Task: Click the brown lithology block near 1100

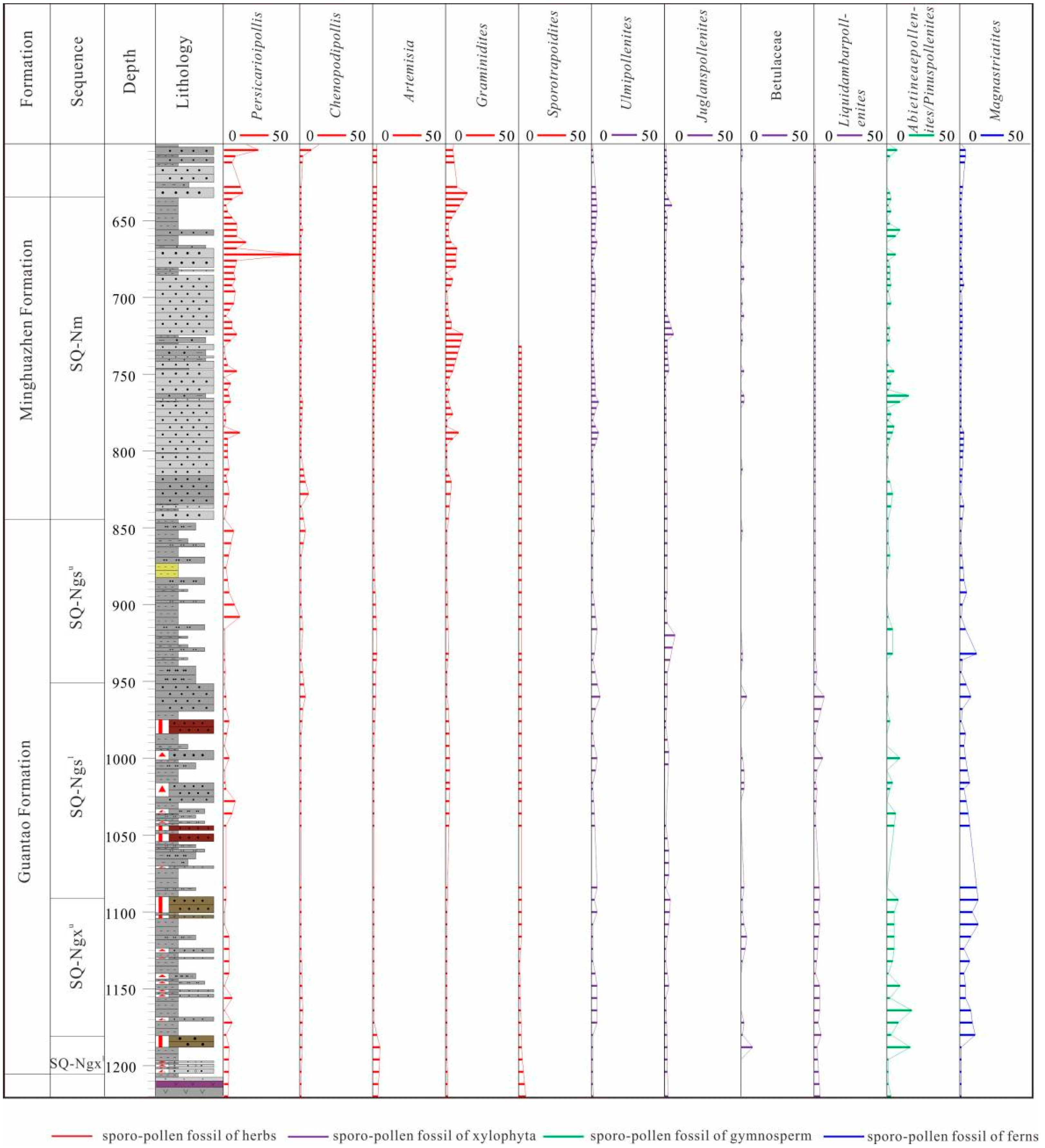Action: [191, 904]
